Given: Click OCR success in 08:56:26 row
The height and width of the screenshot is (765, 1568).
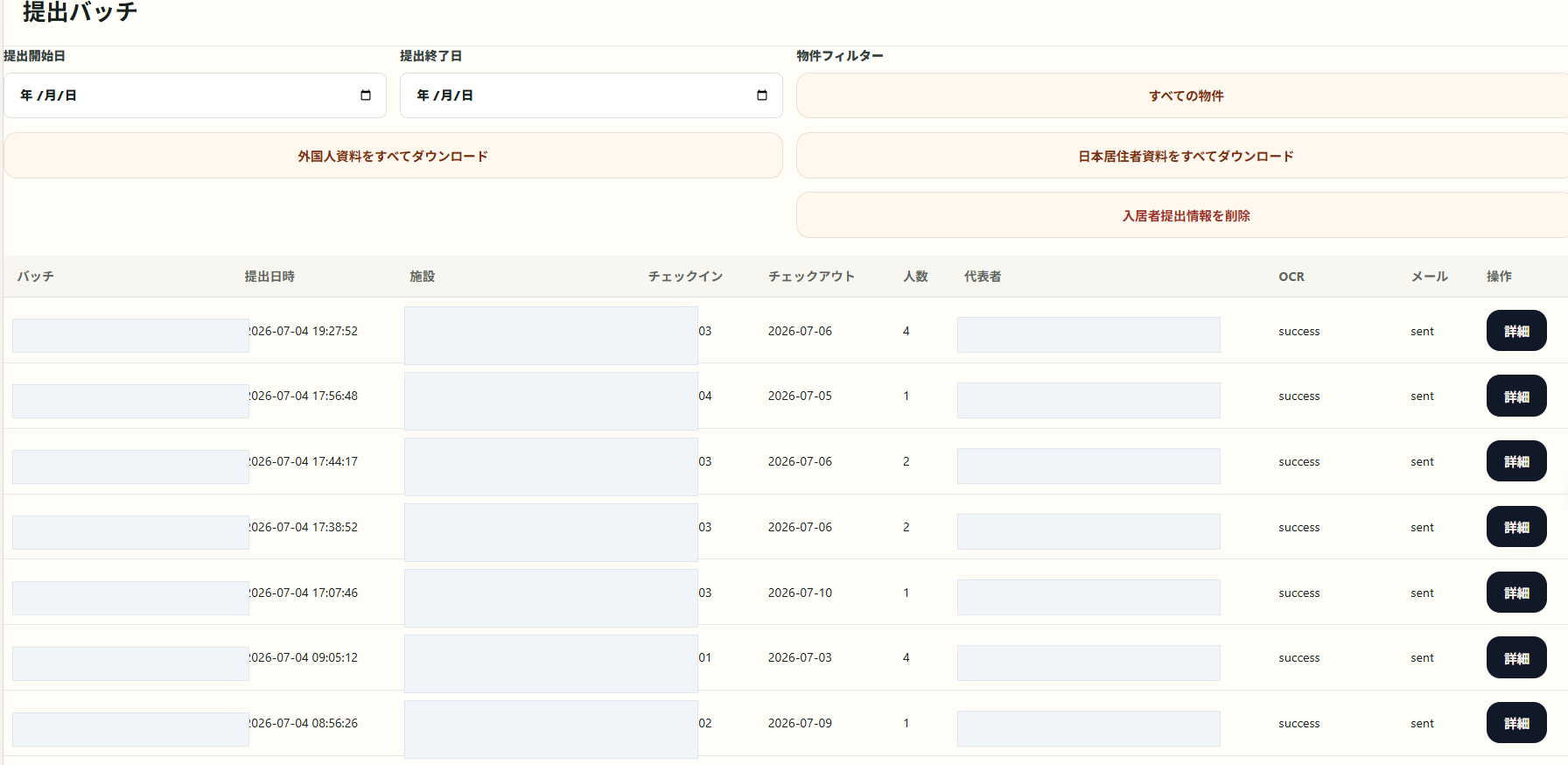Looking at the screenshot, I should tap(1298, 724).
